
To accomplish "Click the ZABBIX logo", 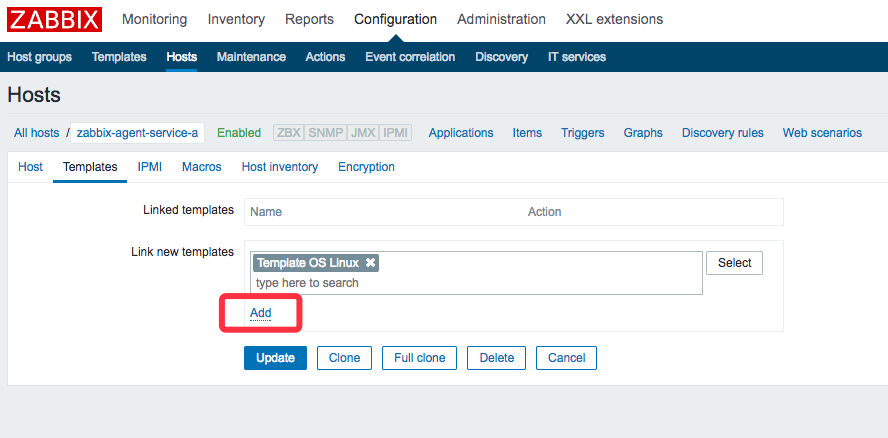I will 54,19.
